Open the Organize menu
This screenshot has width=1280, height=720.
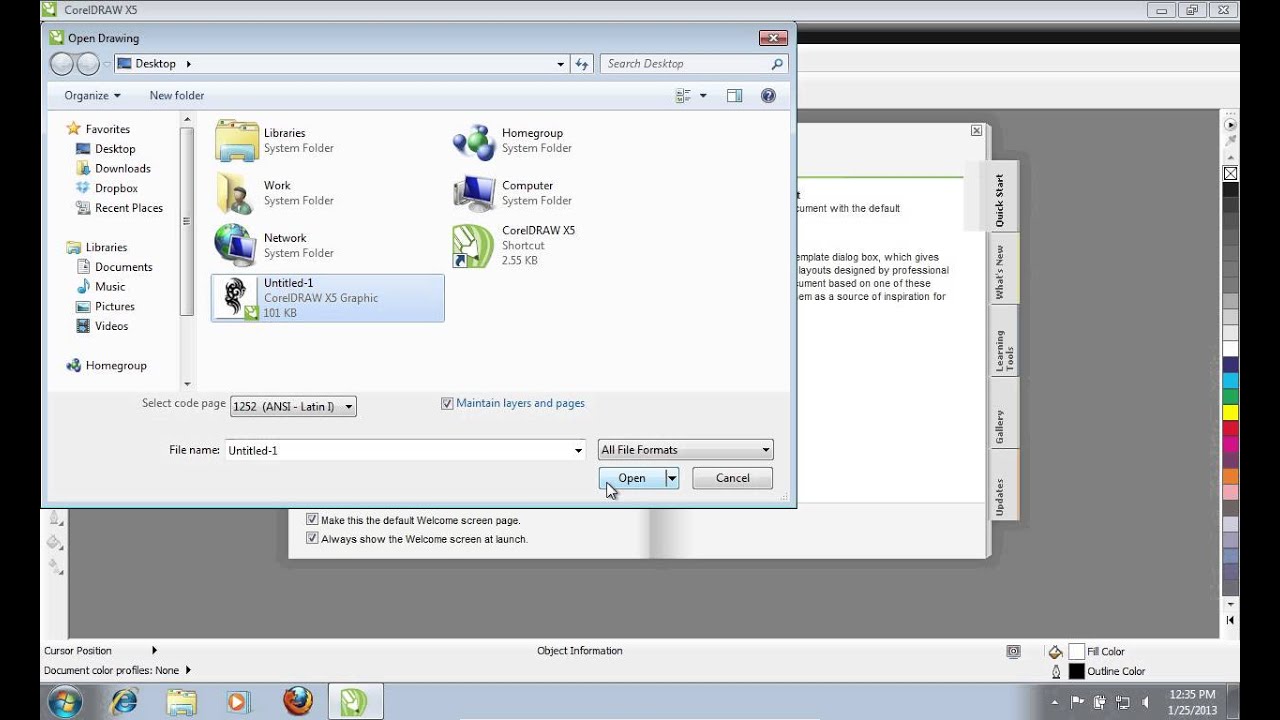point(92,96)
